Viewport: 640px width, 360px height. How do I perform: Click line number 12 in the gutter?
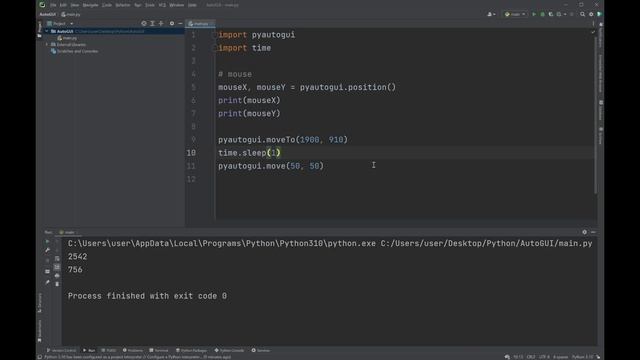[191, 179]
